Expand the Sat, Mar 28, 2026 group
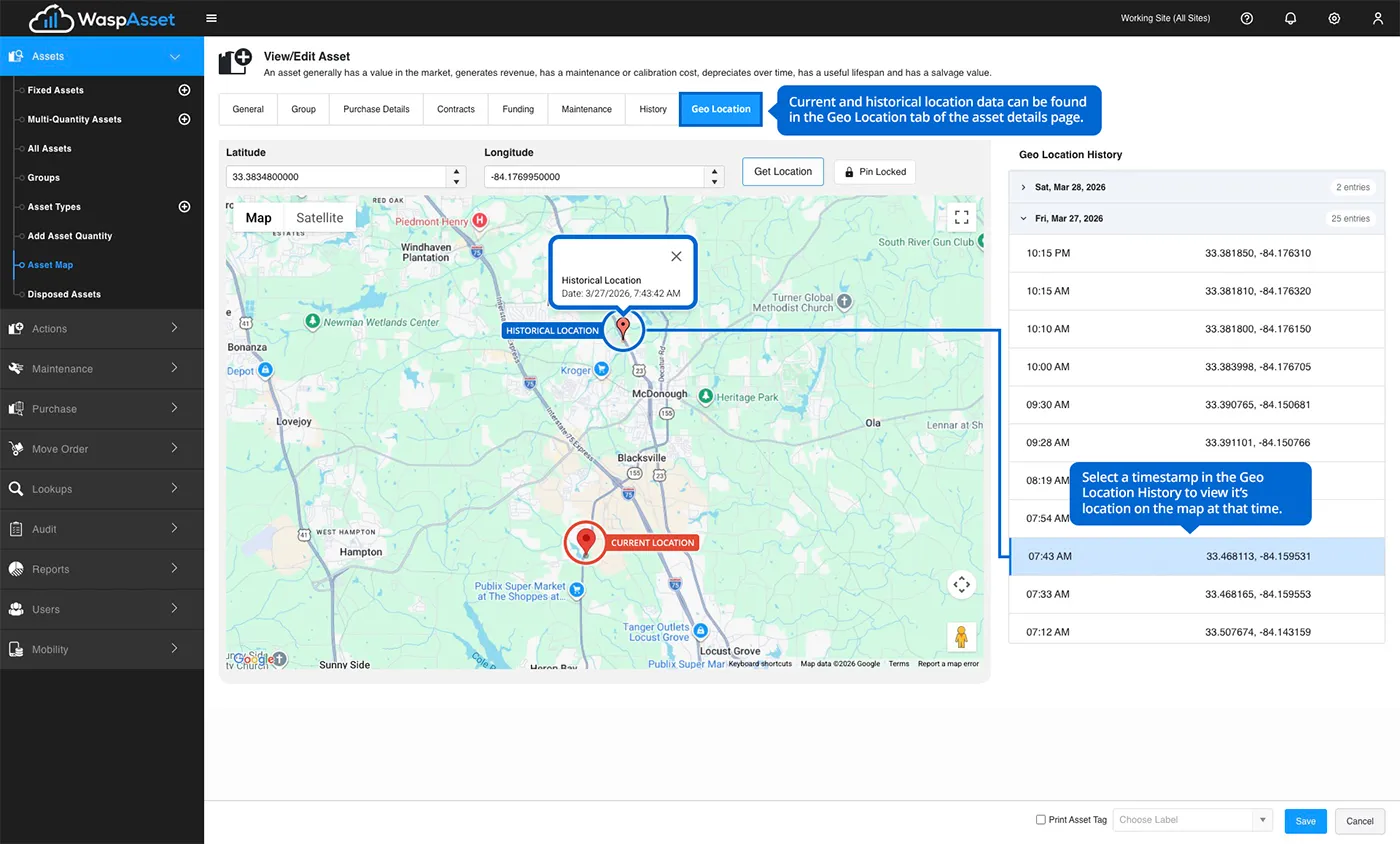This screenshot has width=1400, height=844. [x=1023, y=187]
